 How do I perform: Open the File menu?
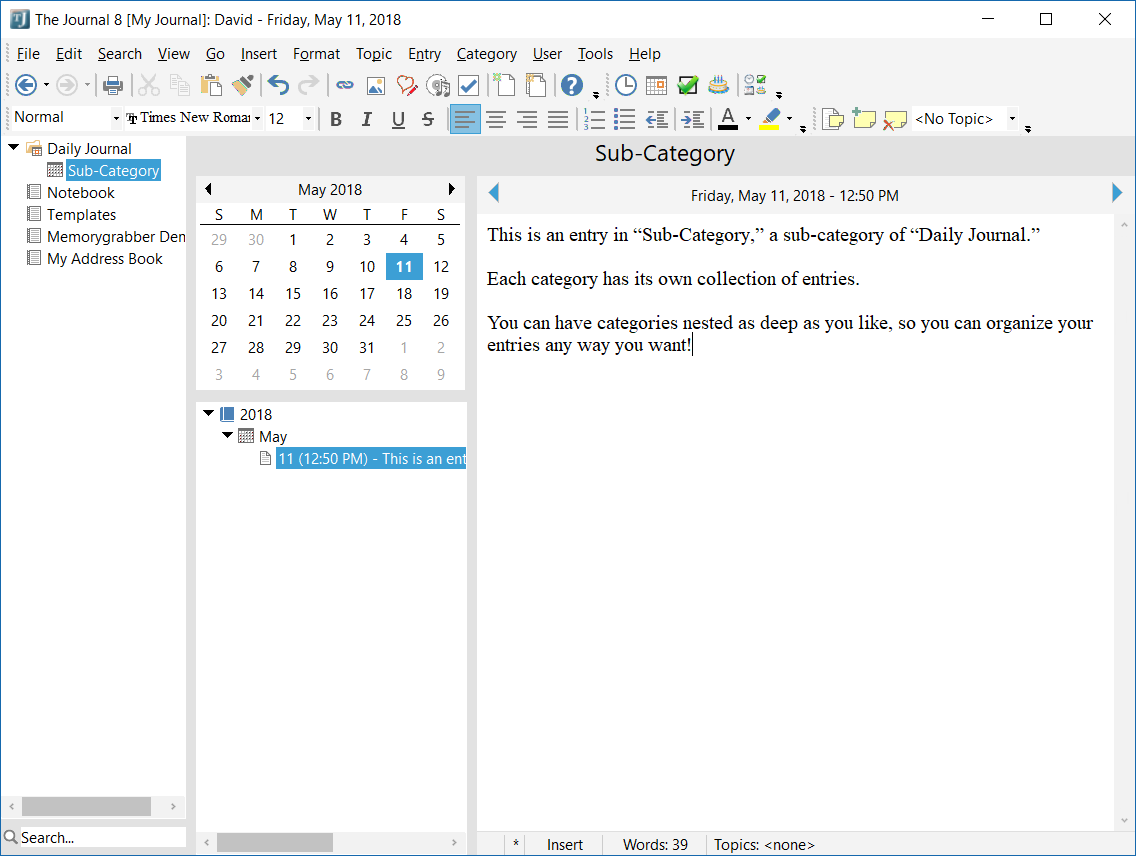click(x=28, y=54)
